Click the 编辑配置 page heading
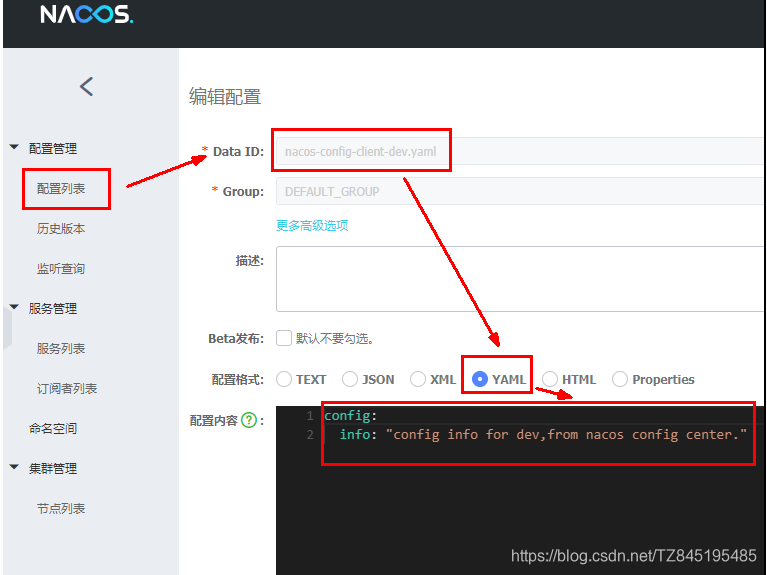 point(225,96)
